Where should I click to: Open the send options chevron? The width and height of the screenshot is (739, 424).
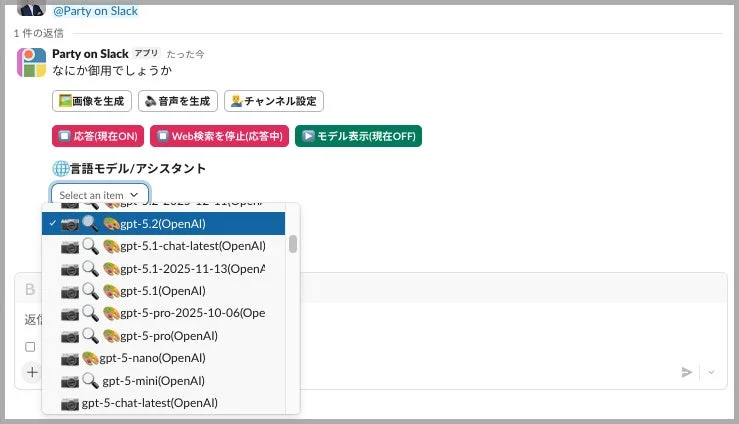click(711, 372)
